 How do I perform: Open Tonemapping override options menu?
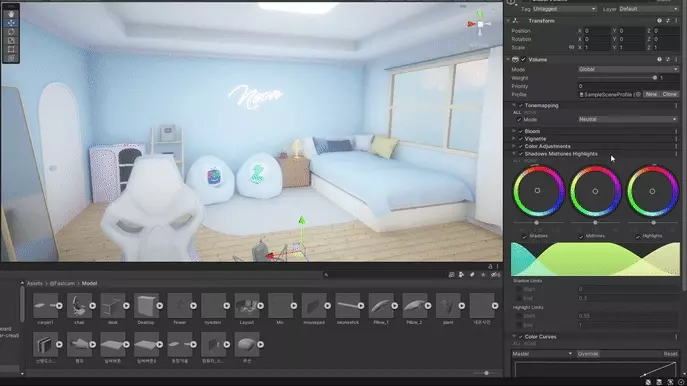(x=676, y=106)
